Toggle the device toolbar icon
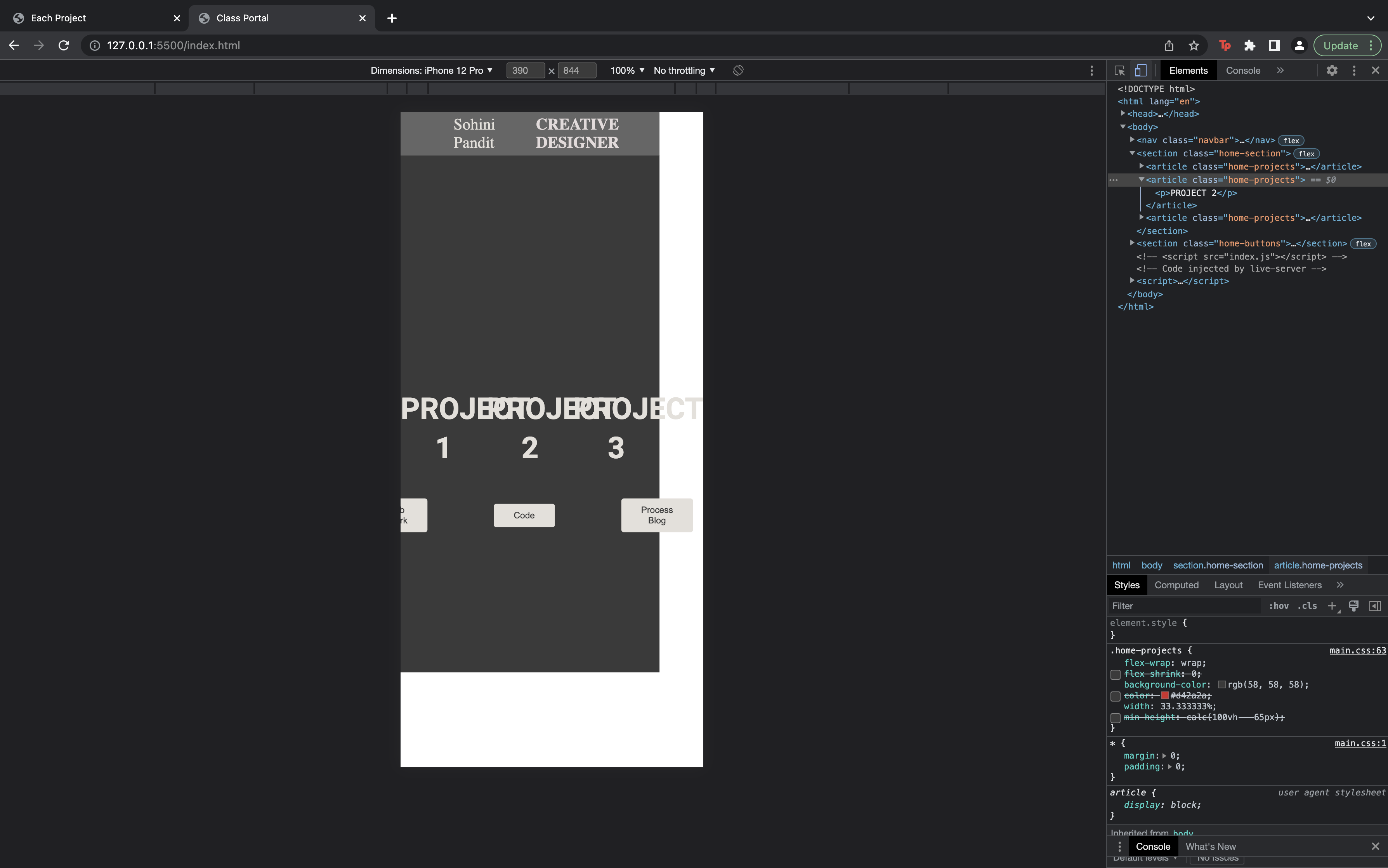Image resolution: width=1388 pixels, height=868 pixels. coord(1140,71)
